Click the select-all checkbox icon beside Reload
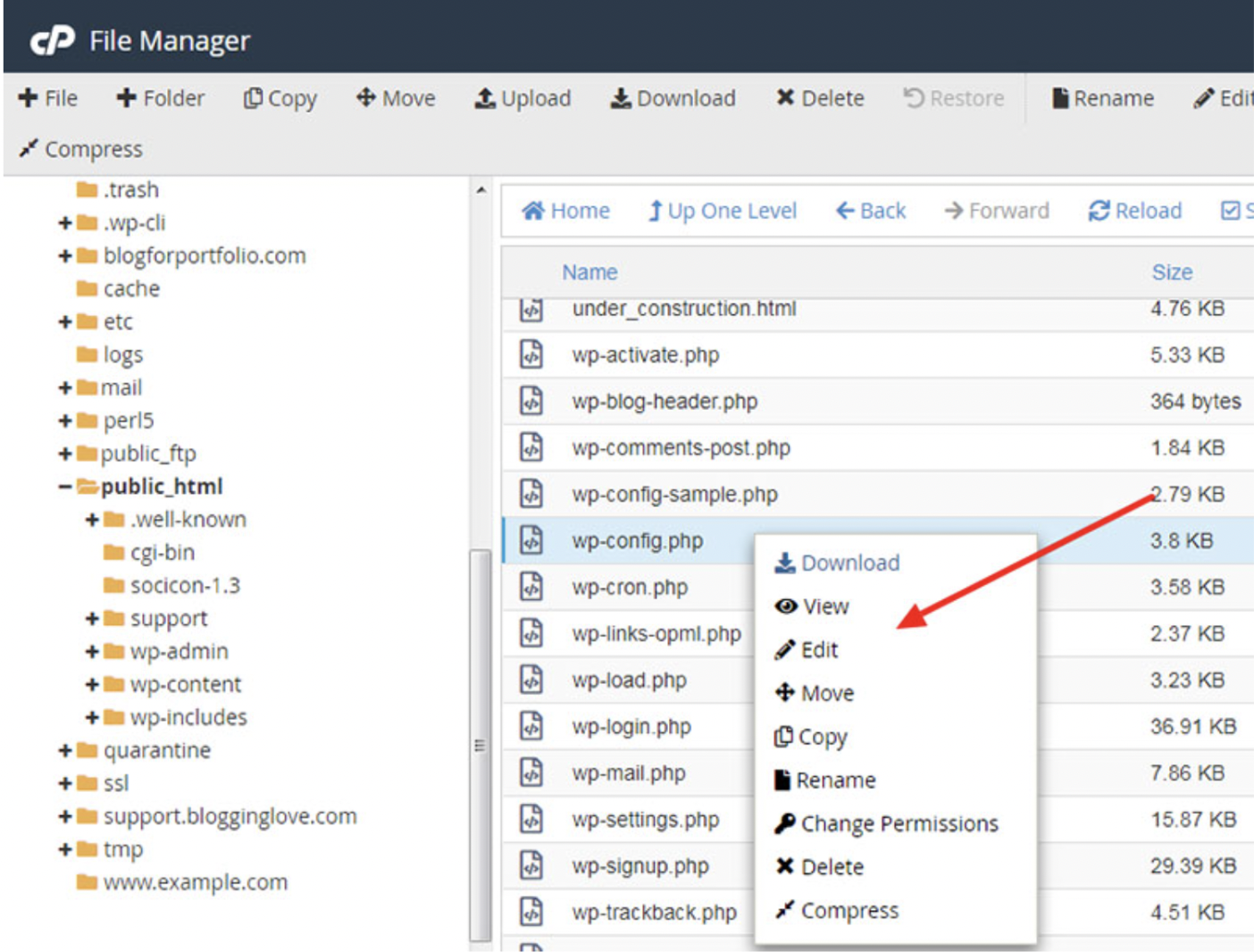 click(x=1230, y=211)
